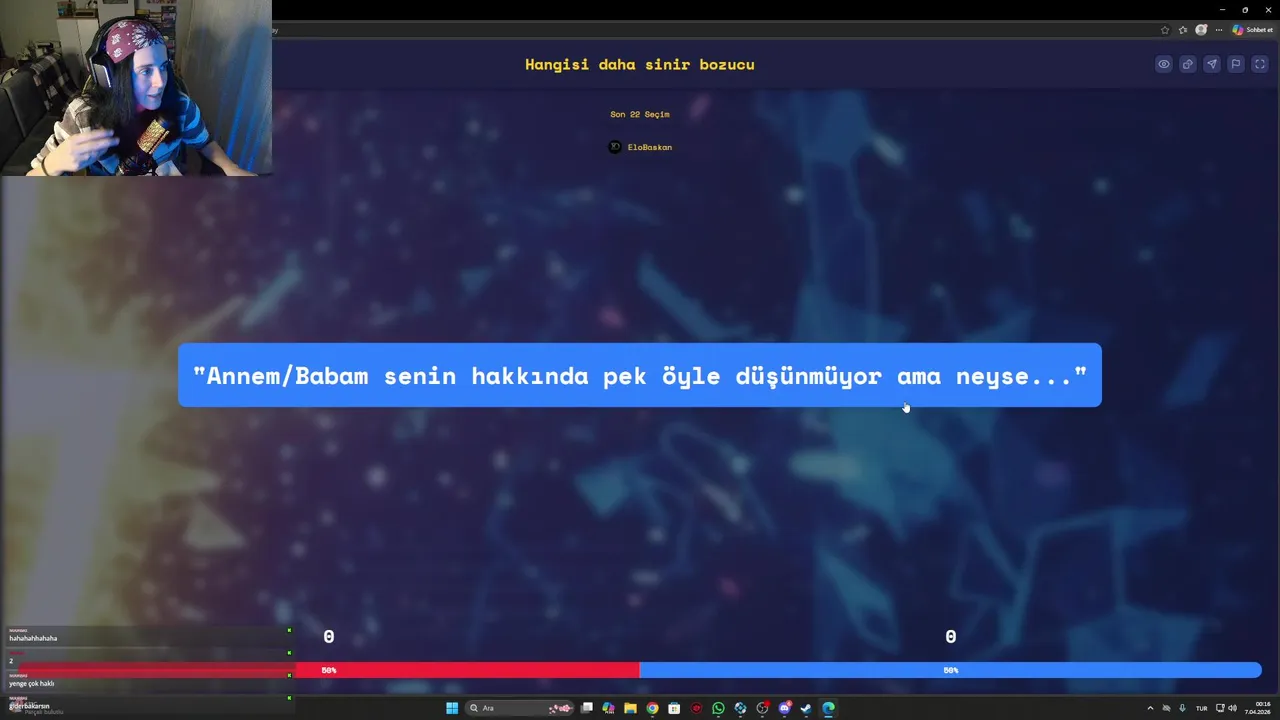
Task: Open the volume speaker tray icon
Action: click(1232, 708)
